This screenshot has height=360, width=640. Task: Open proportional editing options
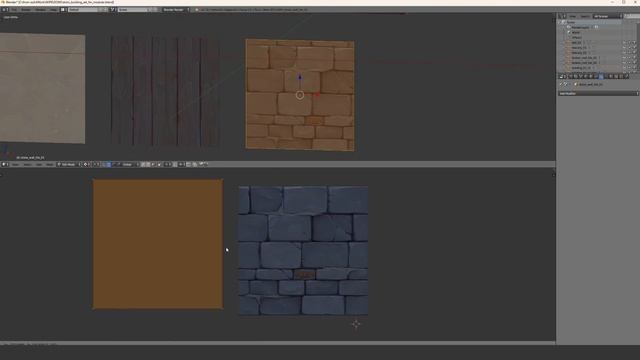tap(167, 164)
